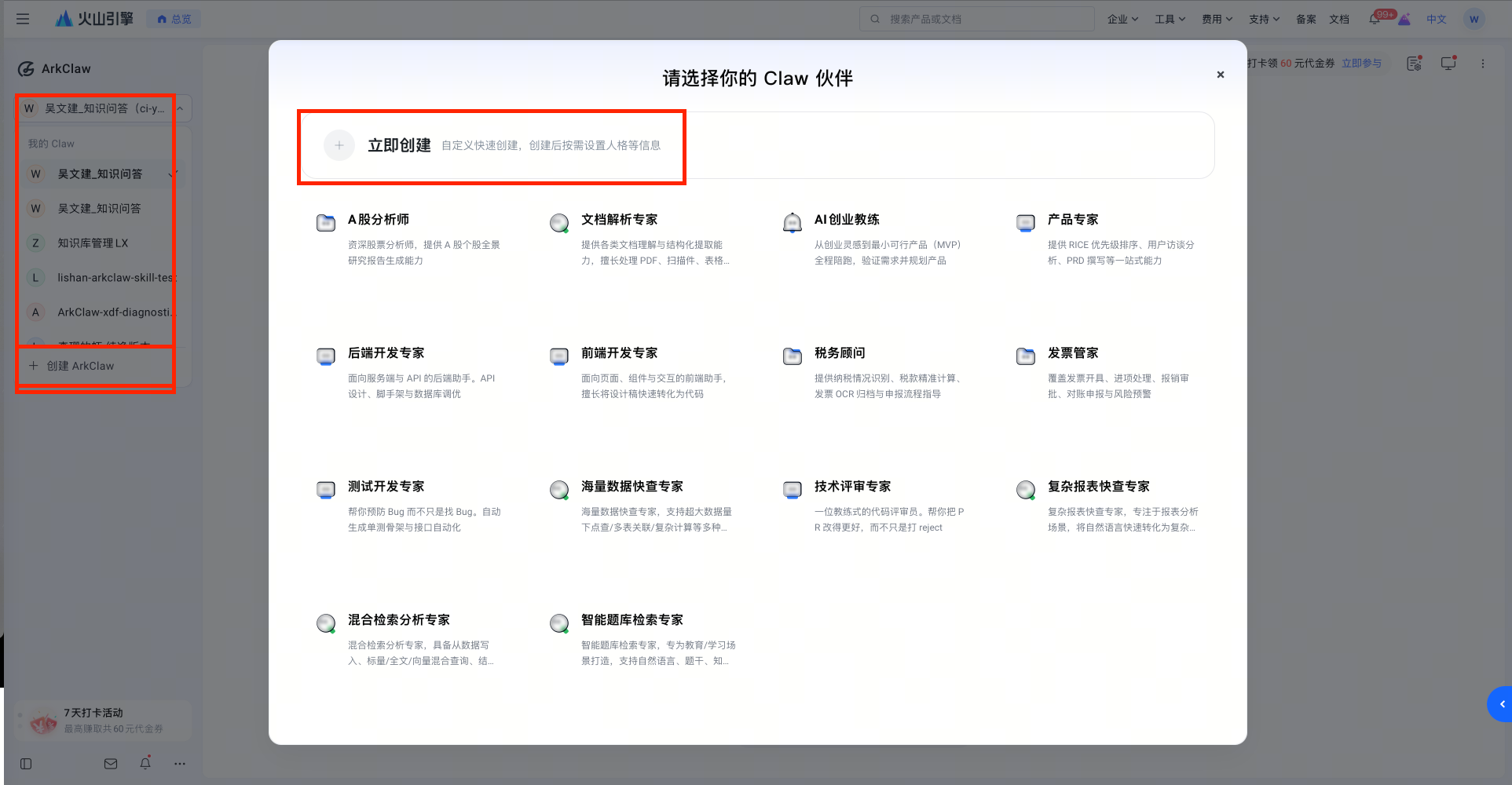Close the Claw 伙伴 selection dialog
The image size is (1512, 785).
click(x=1221, y=75)
